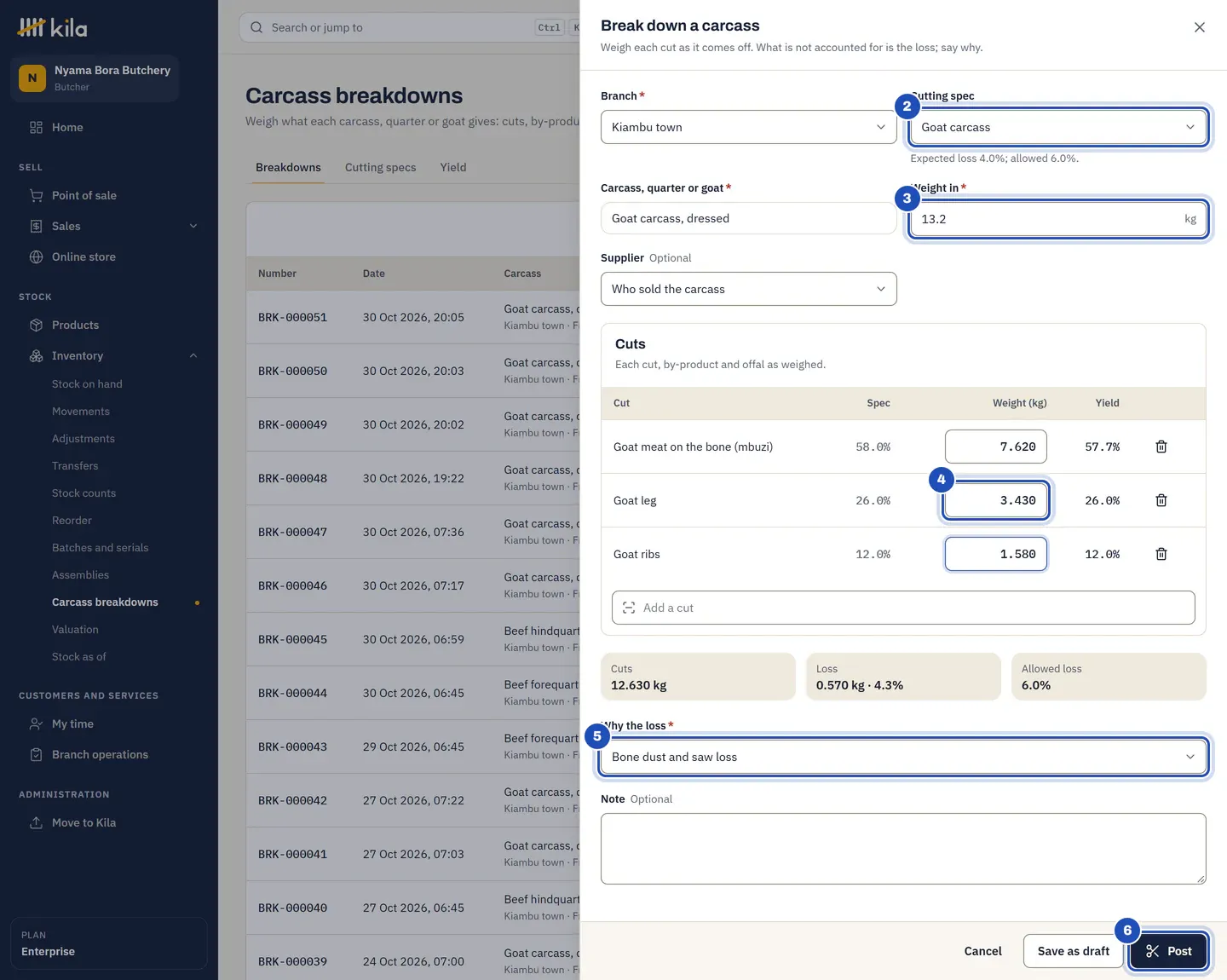Open Batches and serials
Image resolution: width=1227 pixels, height=980 pixels.
[x=100, y=548]
